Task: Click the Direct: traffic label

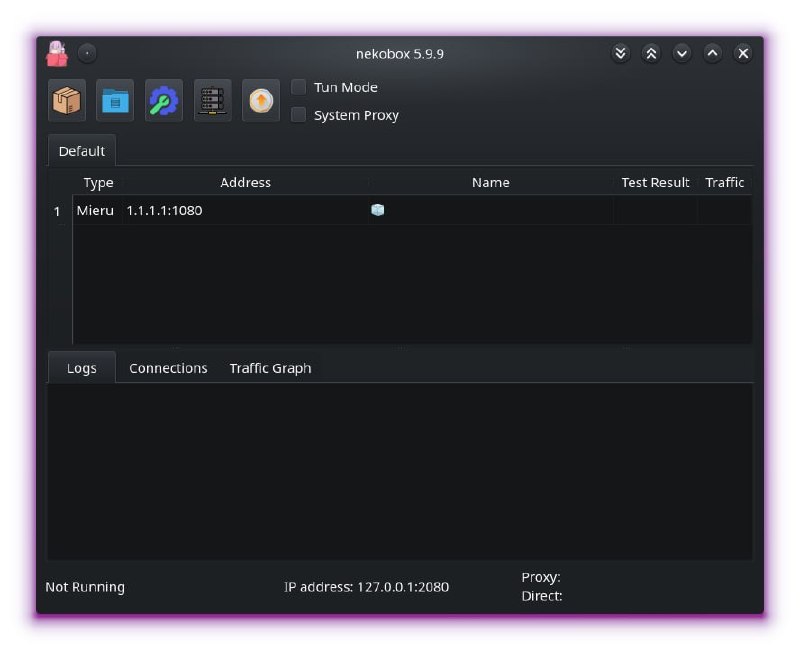Action: [x=542, y=596]
